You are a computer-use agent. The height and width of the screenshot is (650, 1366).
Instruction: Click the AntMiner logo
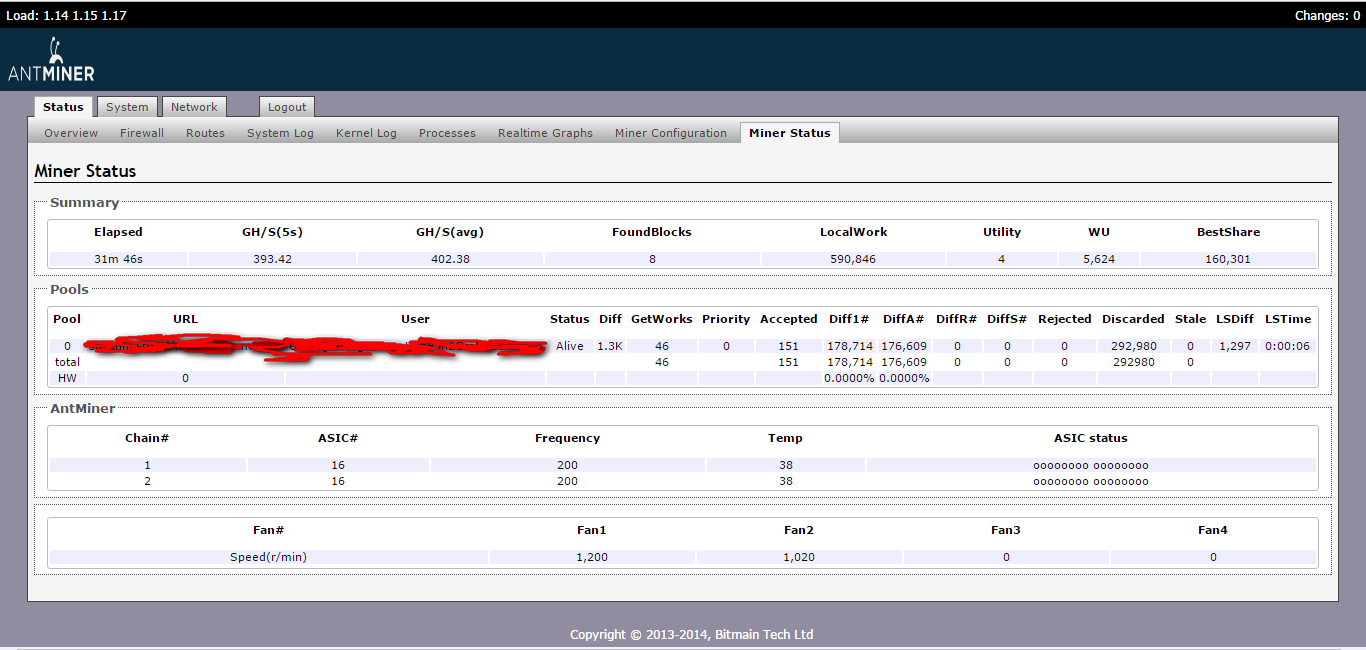51,60
